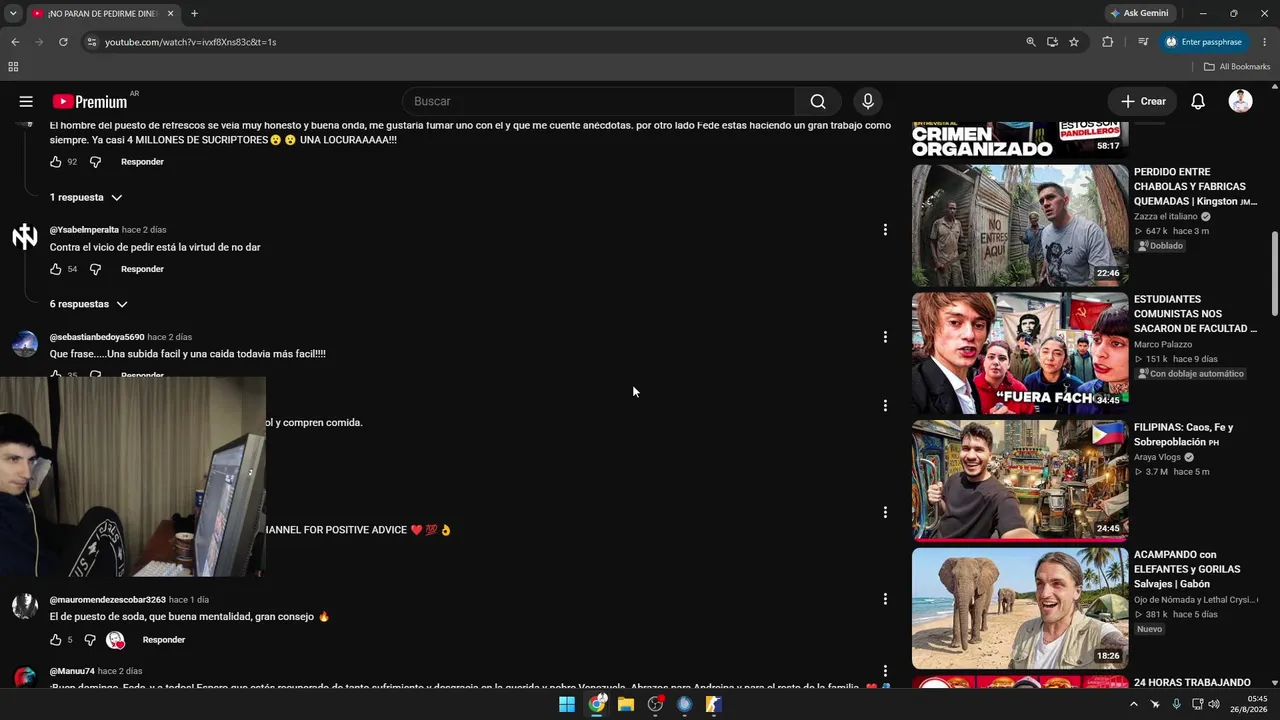Open the YouTube guide hamburger menu

26,101
